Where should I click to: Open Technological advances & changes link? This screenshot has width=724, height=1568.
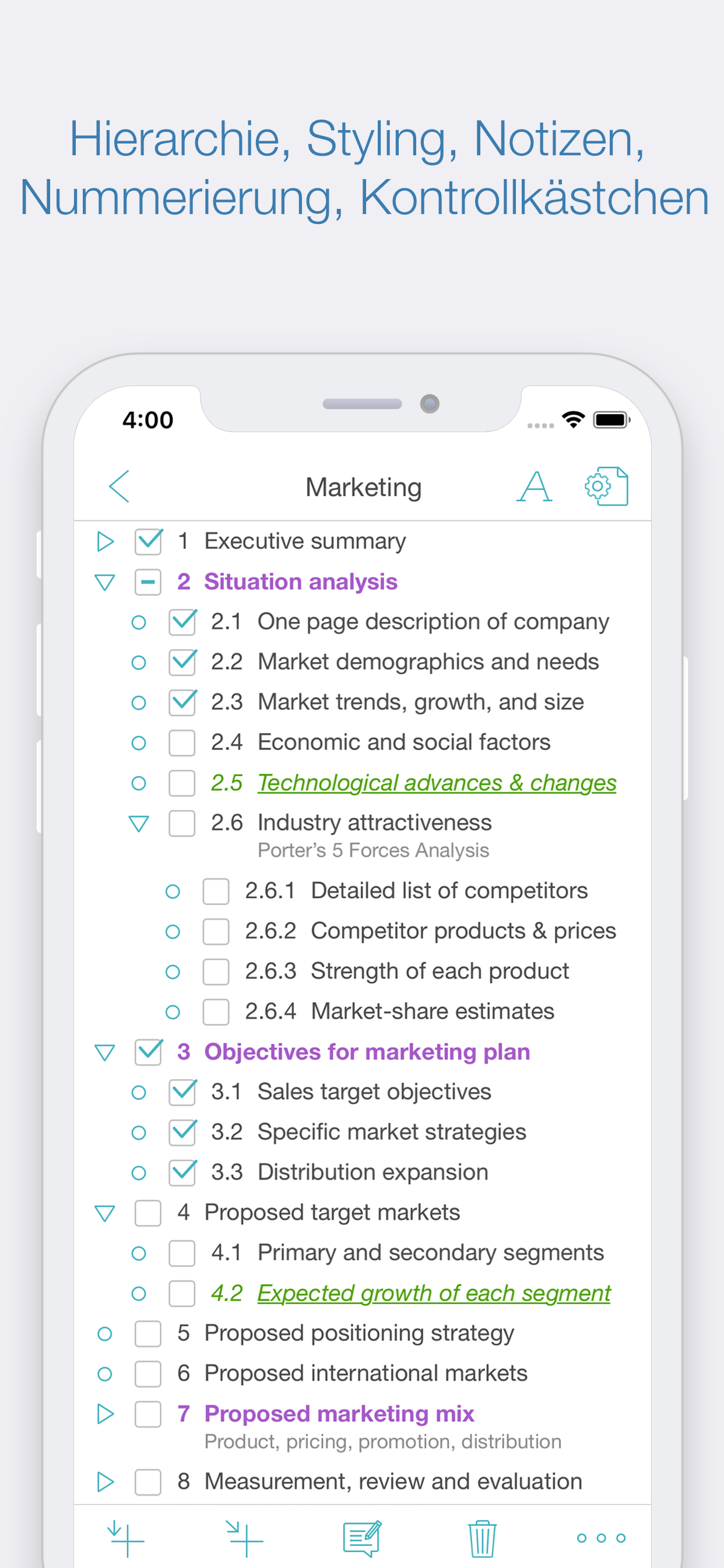(x=436, y=783)
